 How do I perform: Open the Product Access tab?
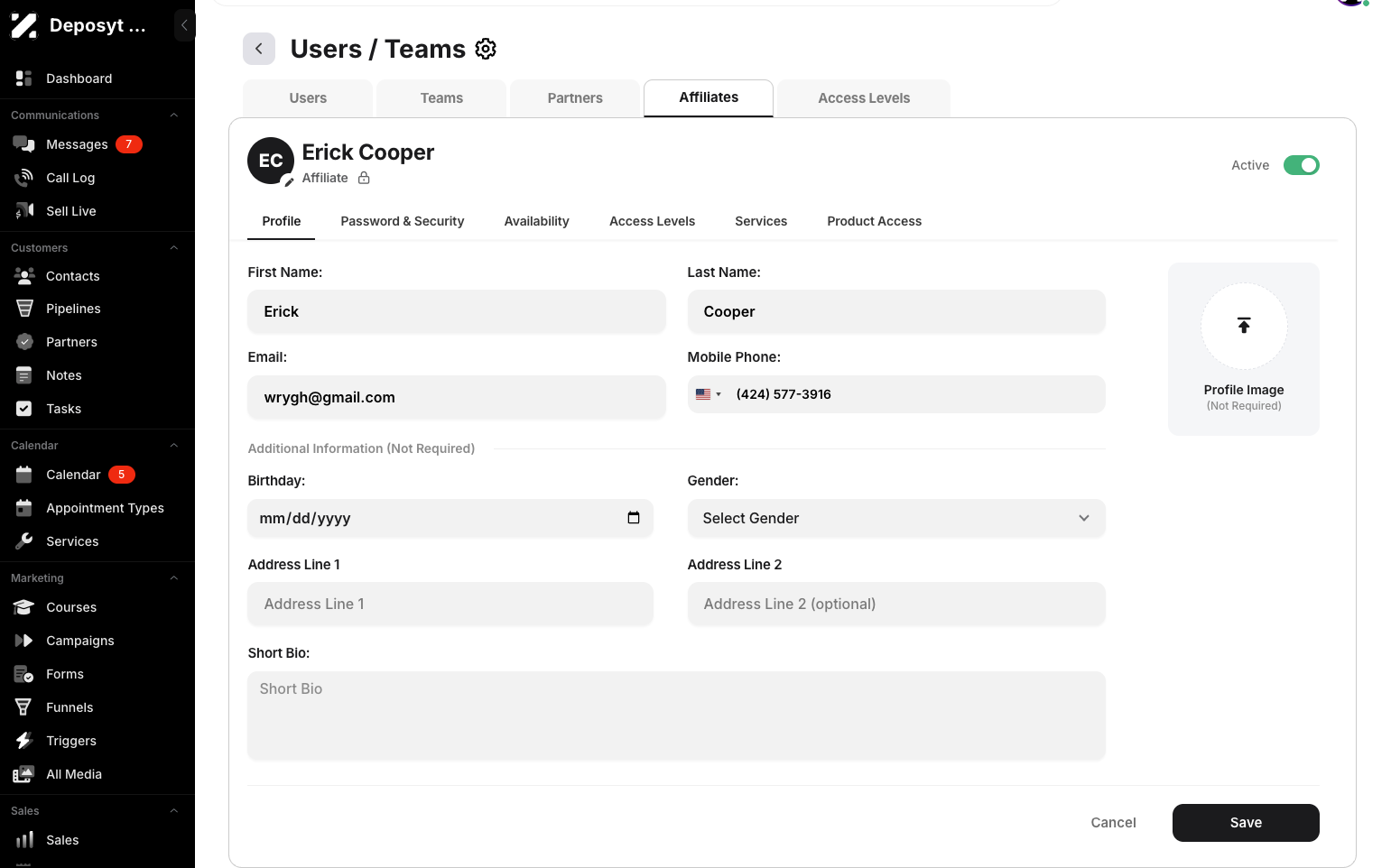point(875,221)
